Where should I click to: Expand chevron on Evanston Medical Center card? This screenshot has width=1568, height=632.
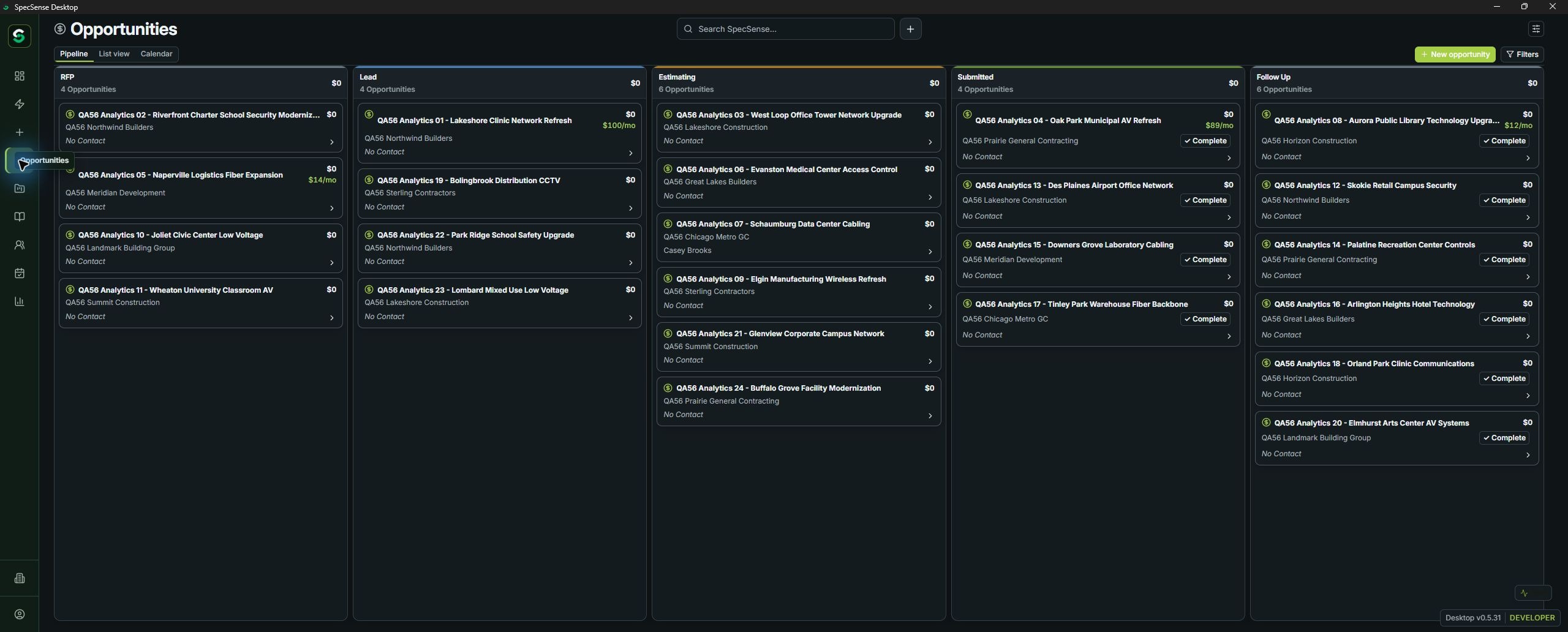tap(930, 197)
